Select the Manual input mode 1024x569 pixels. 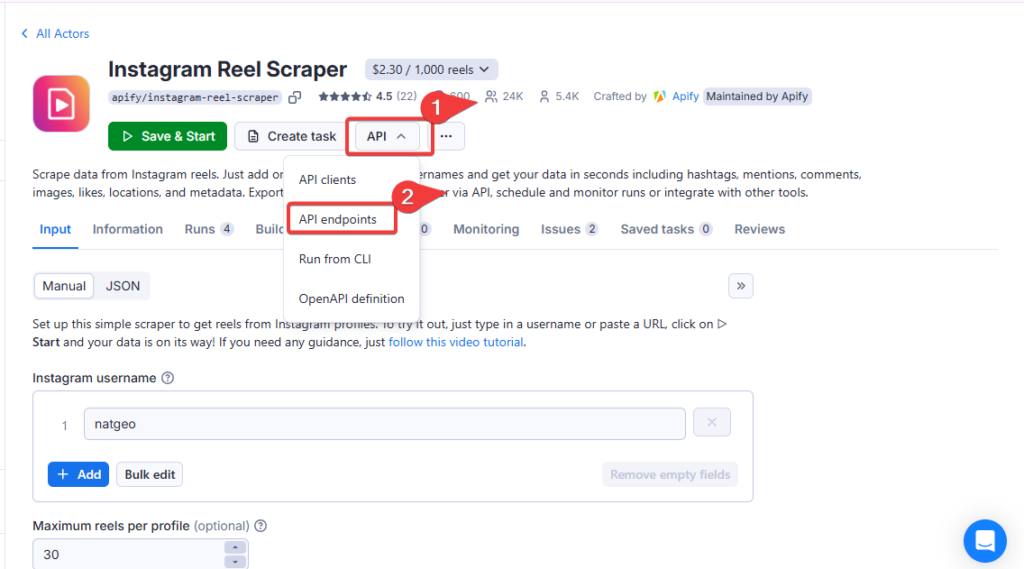[x=64, y=285]
